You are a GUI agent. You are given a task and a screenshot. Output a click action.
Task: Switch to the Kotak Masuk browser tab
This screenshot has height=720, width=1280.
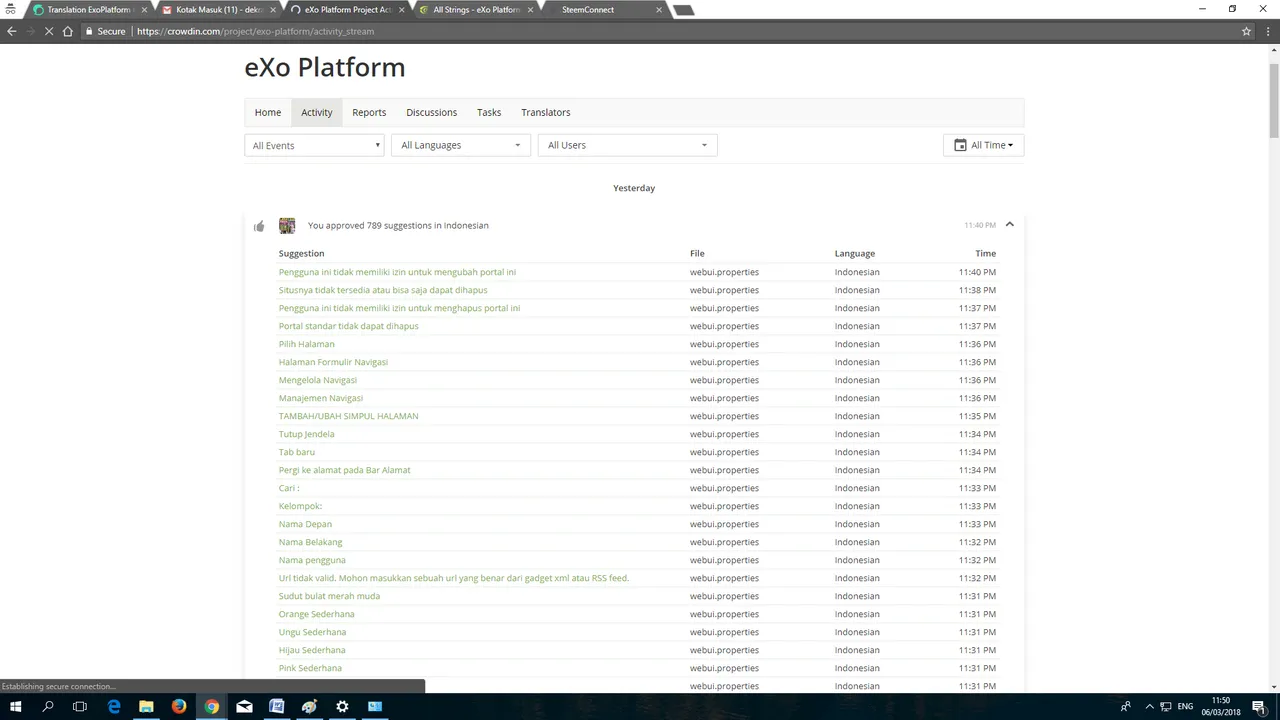[x=218, y=10]
